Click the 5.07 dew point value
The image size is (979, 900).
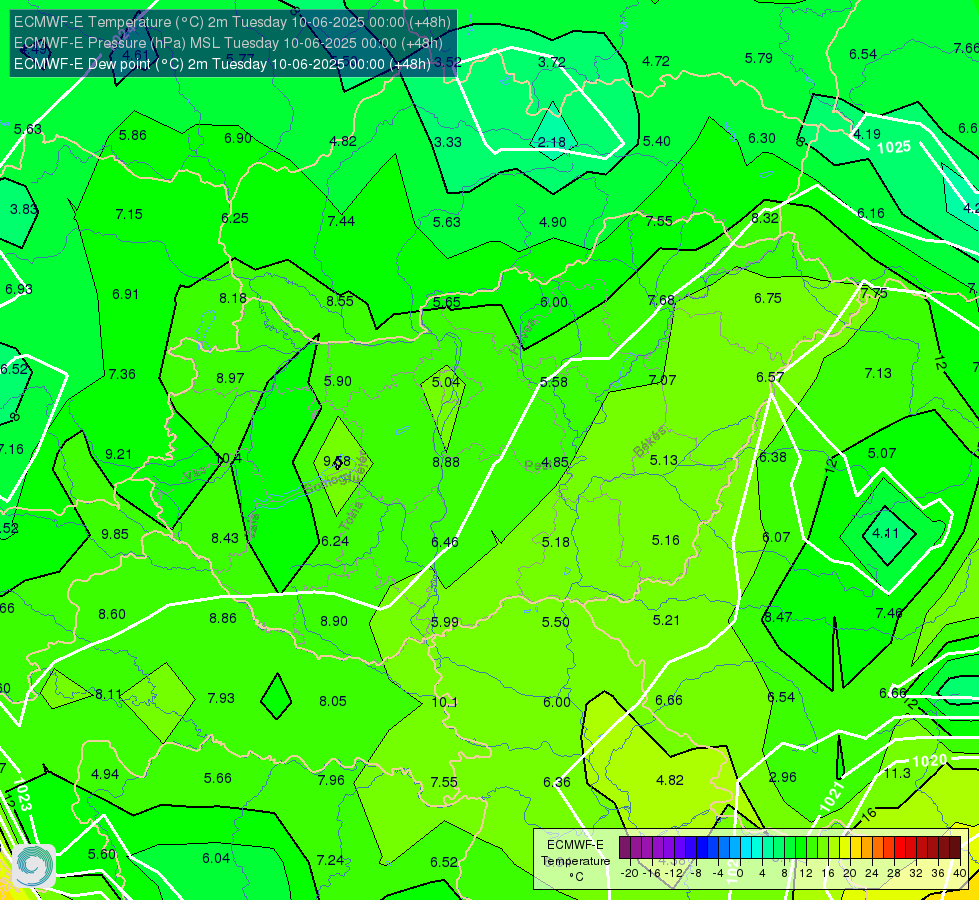click(x=882, y=453)
